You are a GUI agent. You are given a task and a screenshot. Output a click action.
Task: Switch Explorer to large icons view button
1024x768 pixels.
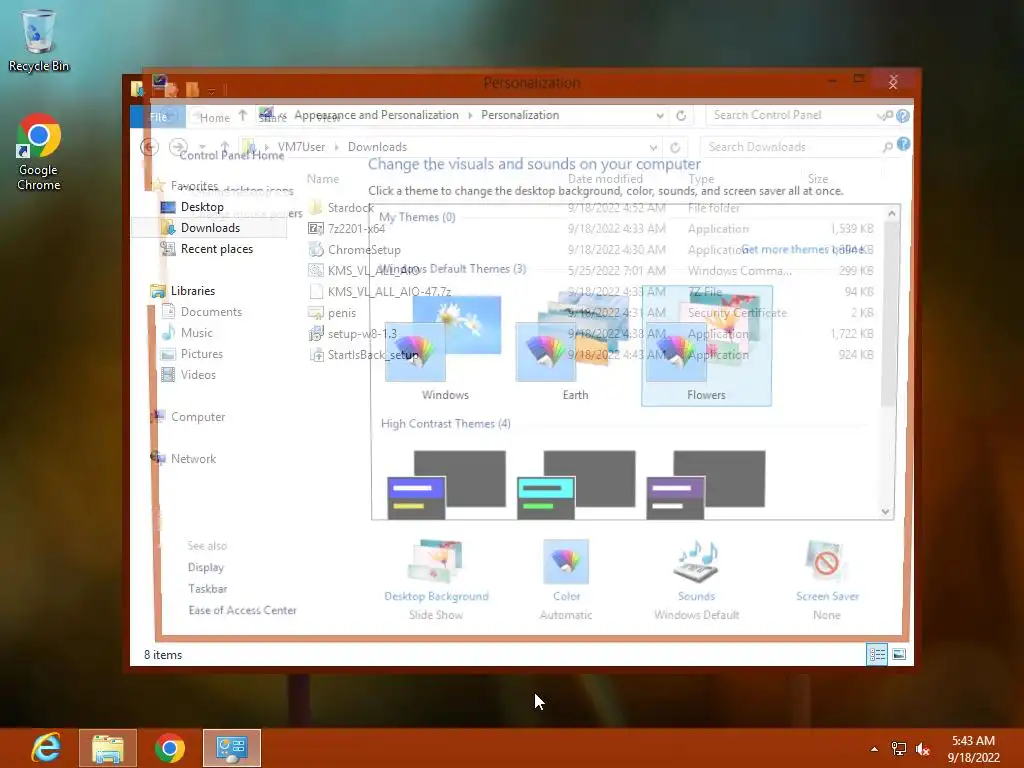(899, 654)
